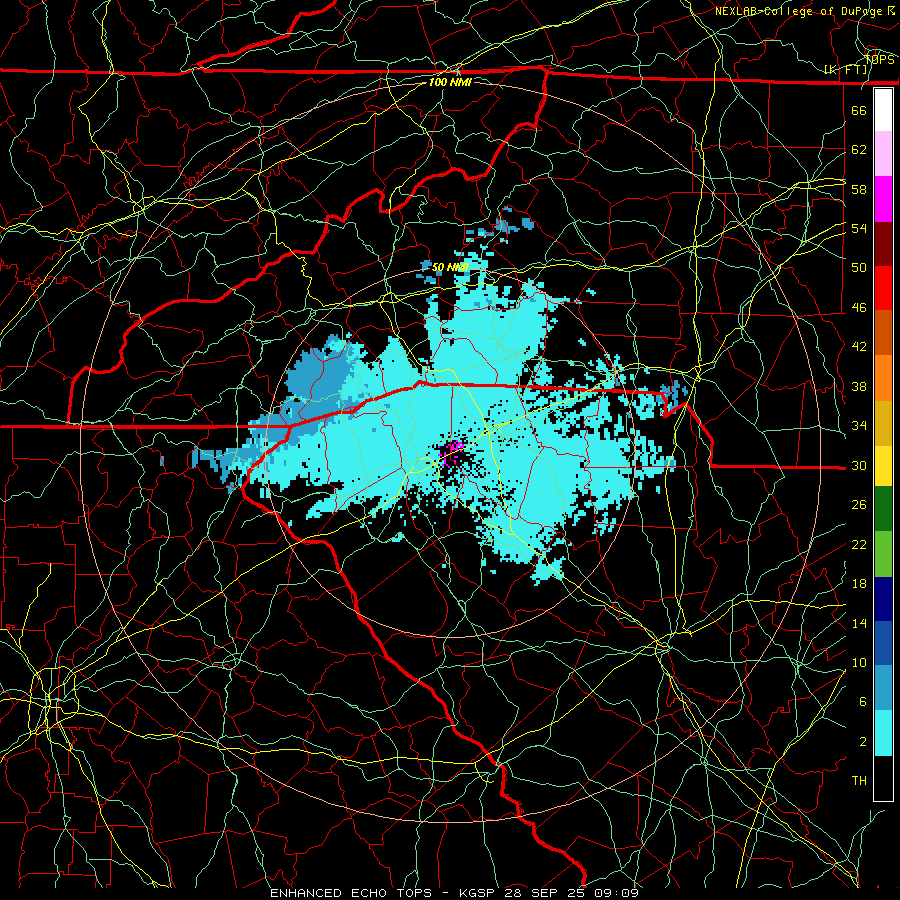Screen dimensions: 900x900
Task: Click the yellow 30 kft legend swatch
Action: [883, 465]
